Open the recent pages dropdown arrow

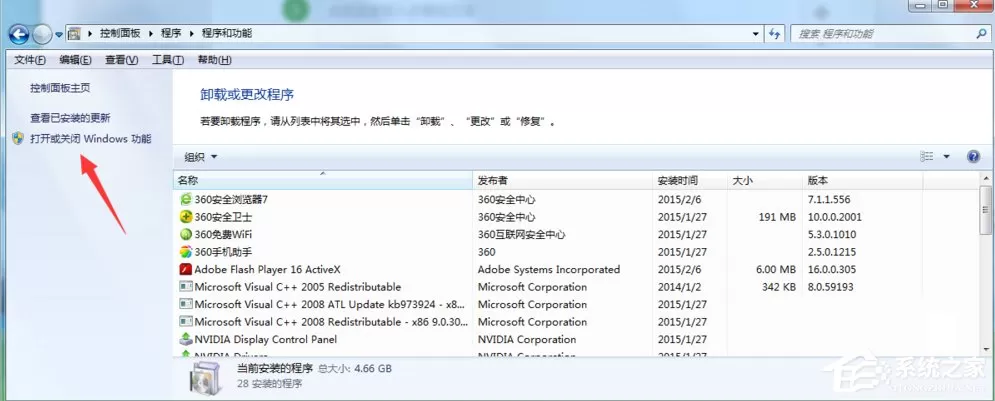[59, 34]
